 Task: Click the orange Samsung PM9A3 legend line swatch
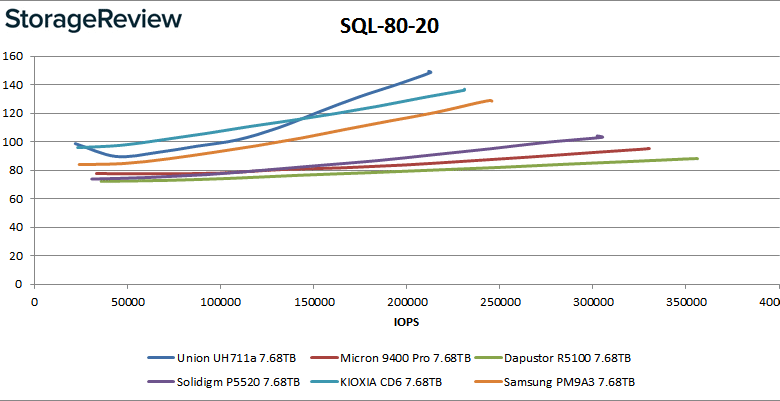[488, 382]
